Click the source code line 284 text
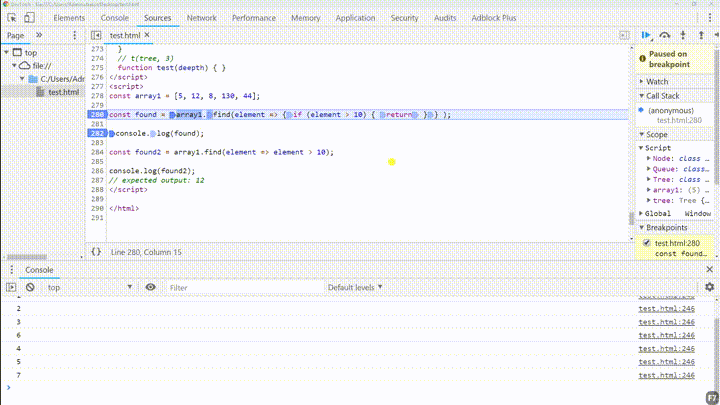Viewport: 720px width, 405px height. (221, 152)
